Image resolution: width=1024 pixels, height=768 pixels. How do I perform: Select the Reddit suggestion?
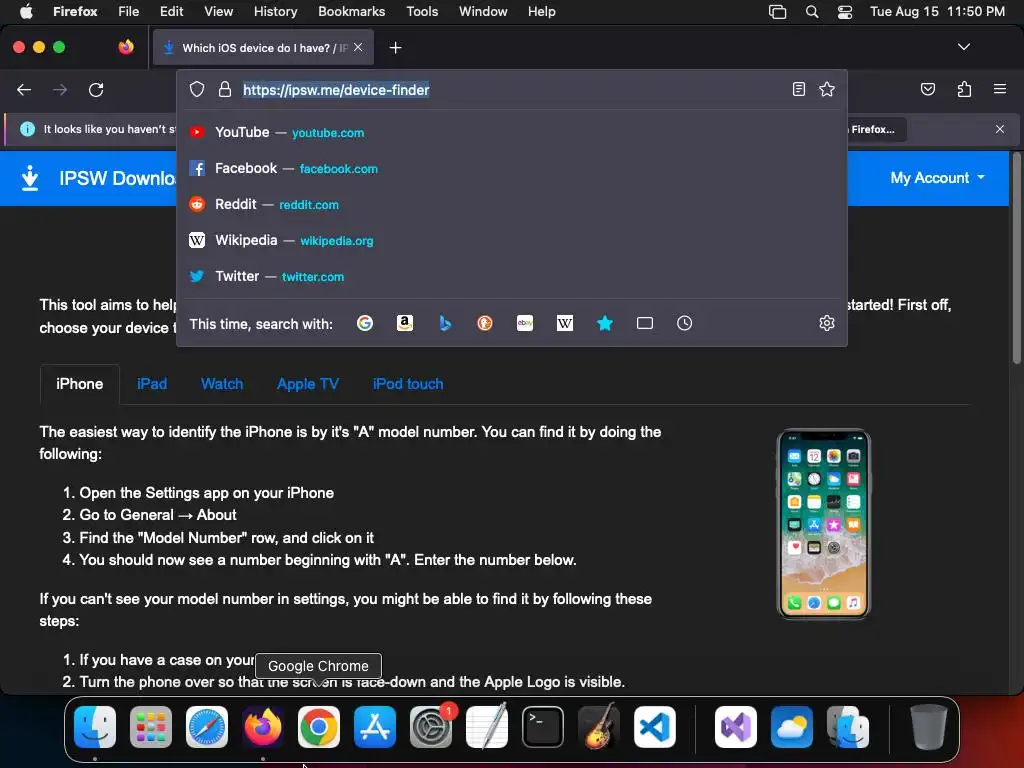pos(512,204)
